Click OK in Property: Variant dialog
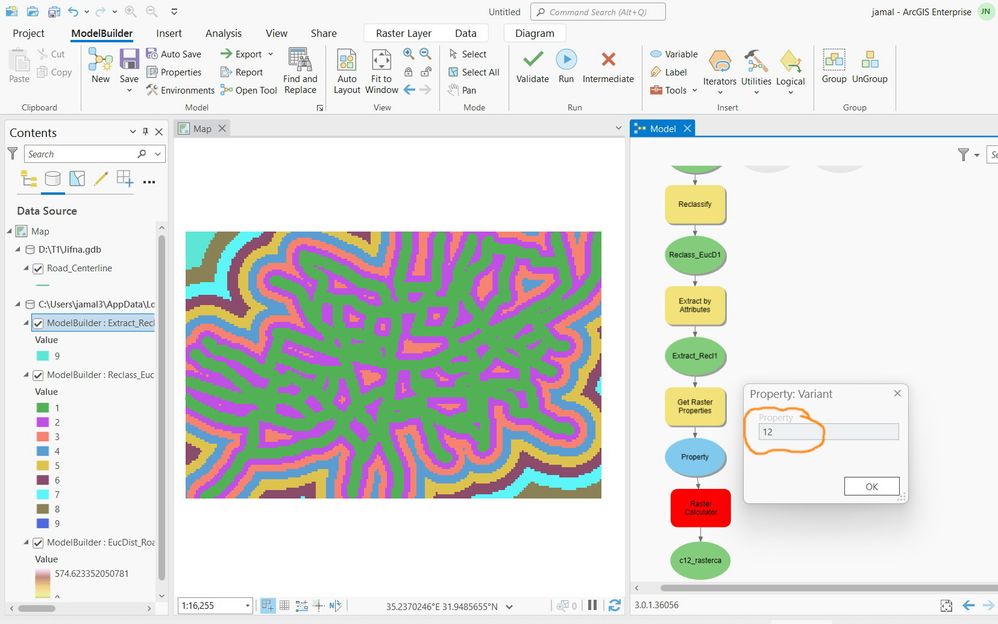The image size is (998, 624). click(x=871, y=486)
